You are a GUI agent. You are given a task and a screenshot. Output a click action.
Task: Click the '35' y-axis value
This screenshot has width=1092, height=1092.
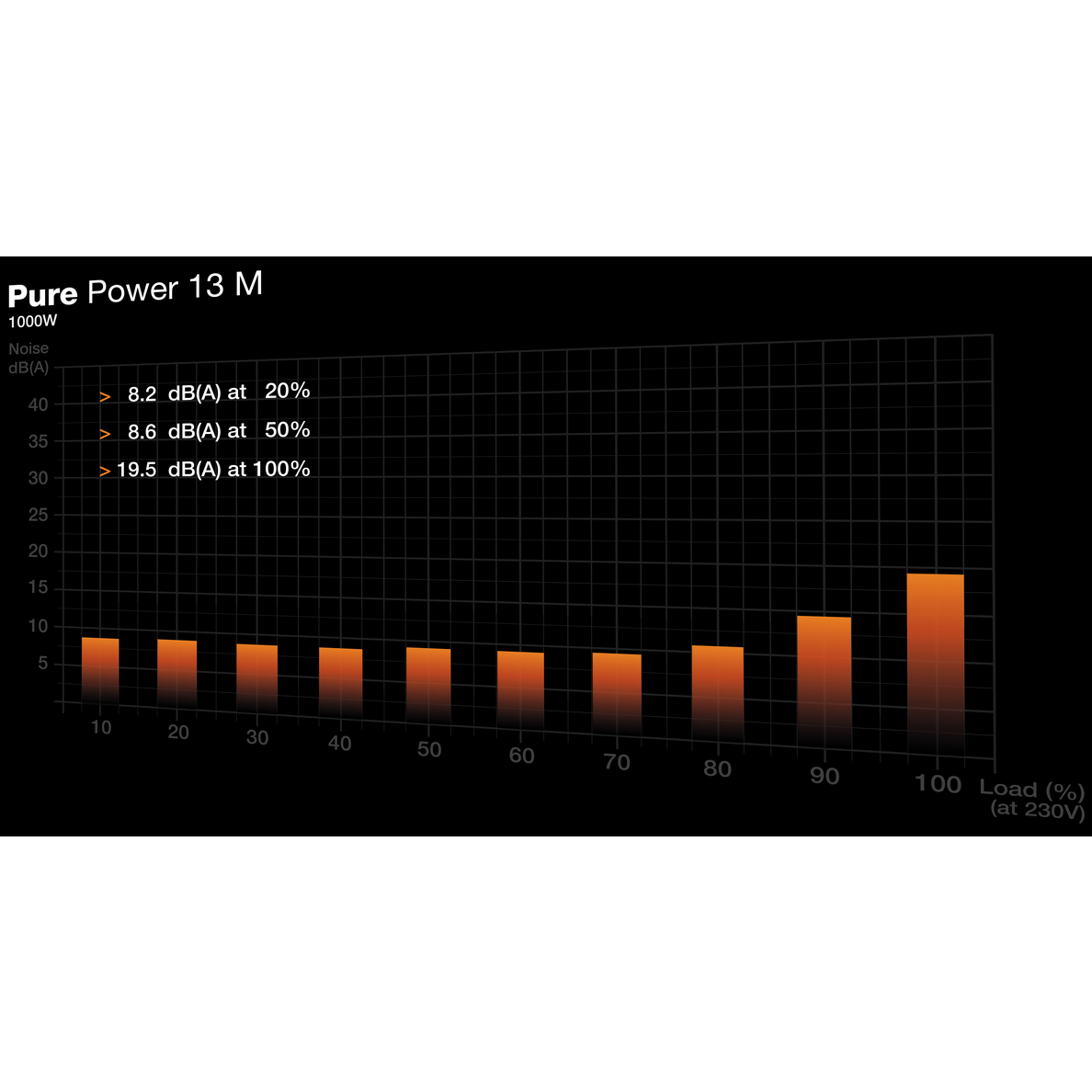coord(39,441)
